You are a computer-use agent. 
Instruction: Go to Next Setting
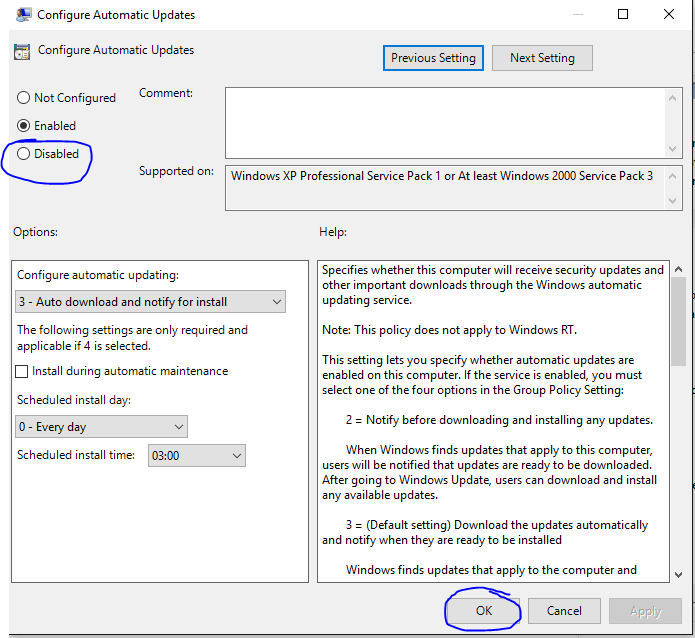(x=542, y=58)
